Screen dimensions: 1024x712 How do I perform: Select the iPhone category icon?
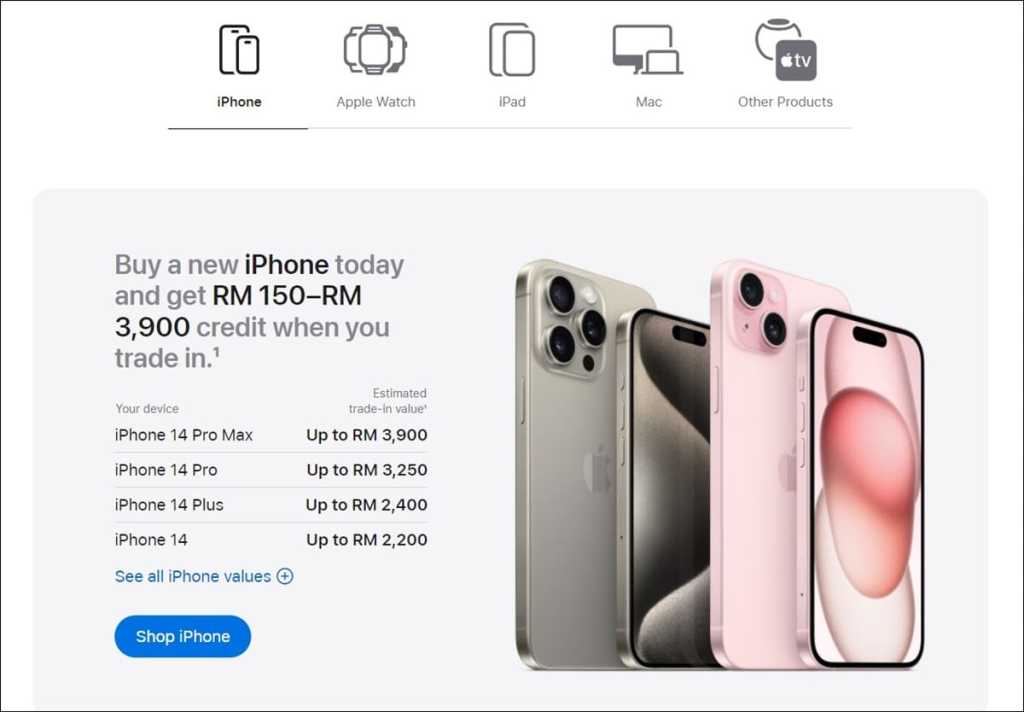[239, 50]
